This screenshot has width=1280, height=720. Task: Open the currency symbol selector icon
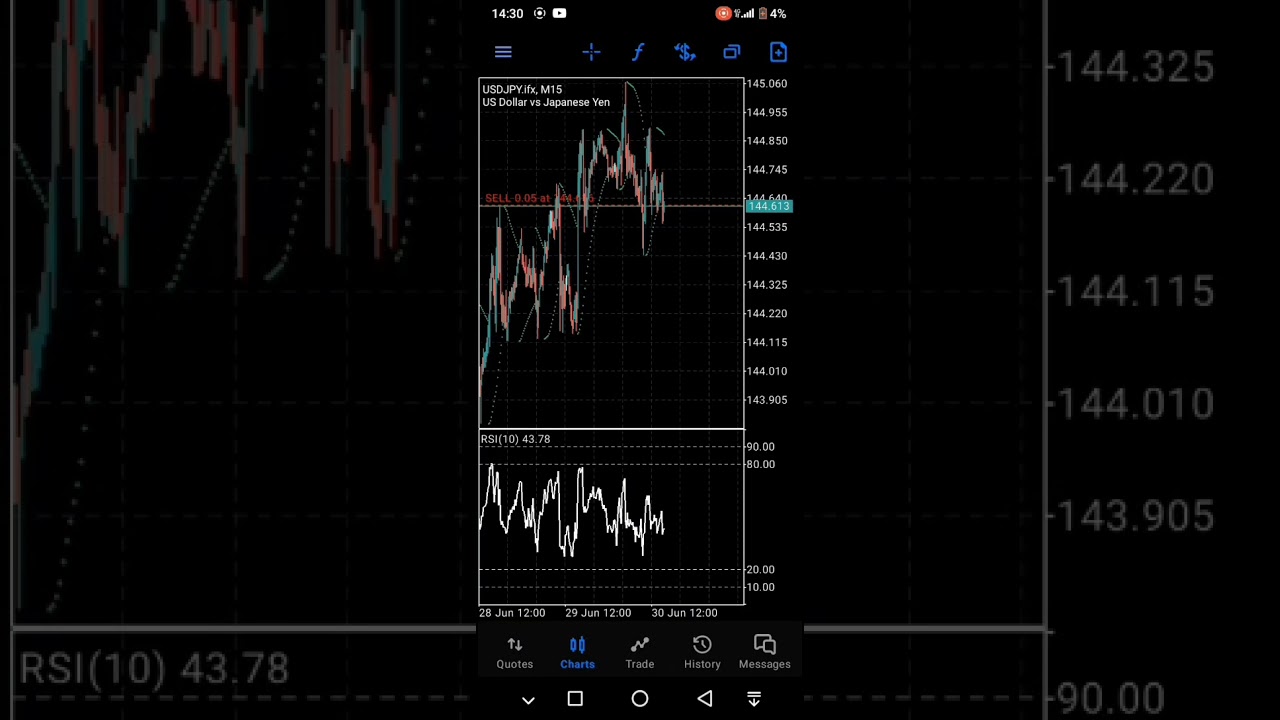pos(685,52)
